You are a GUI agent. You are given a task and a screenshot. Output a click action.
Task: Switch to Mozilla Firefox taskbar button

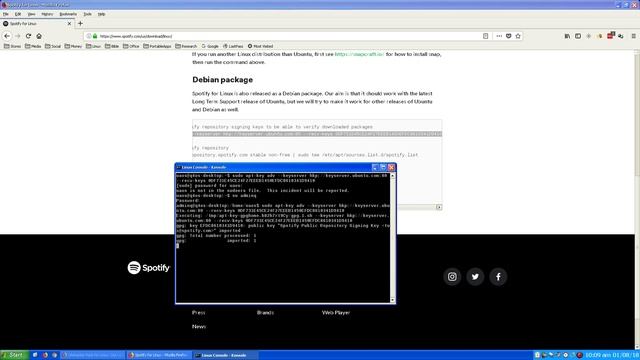coord(159,355)
